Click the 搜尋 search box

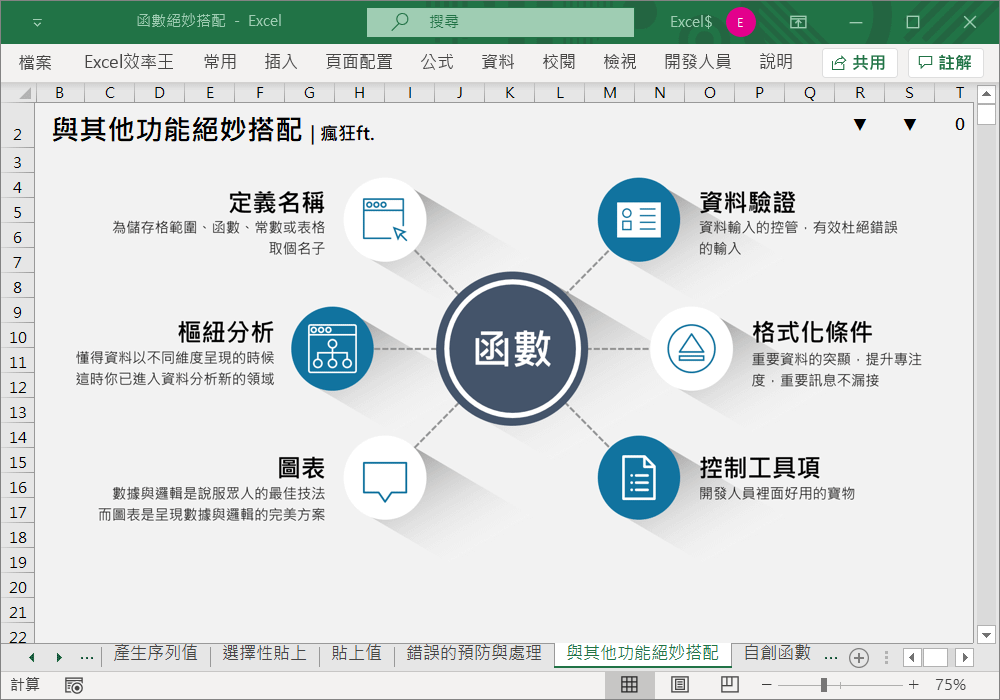500,21
